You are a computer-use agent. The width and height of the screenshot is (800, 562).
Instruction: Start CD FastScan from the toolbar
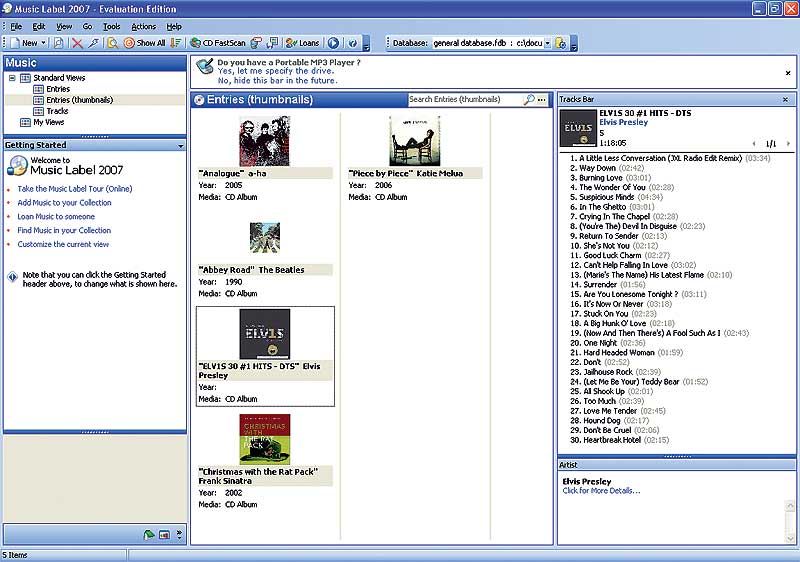(x=218, y=43)
